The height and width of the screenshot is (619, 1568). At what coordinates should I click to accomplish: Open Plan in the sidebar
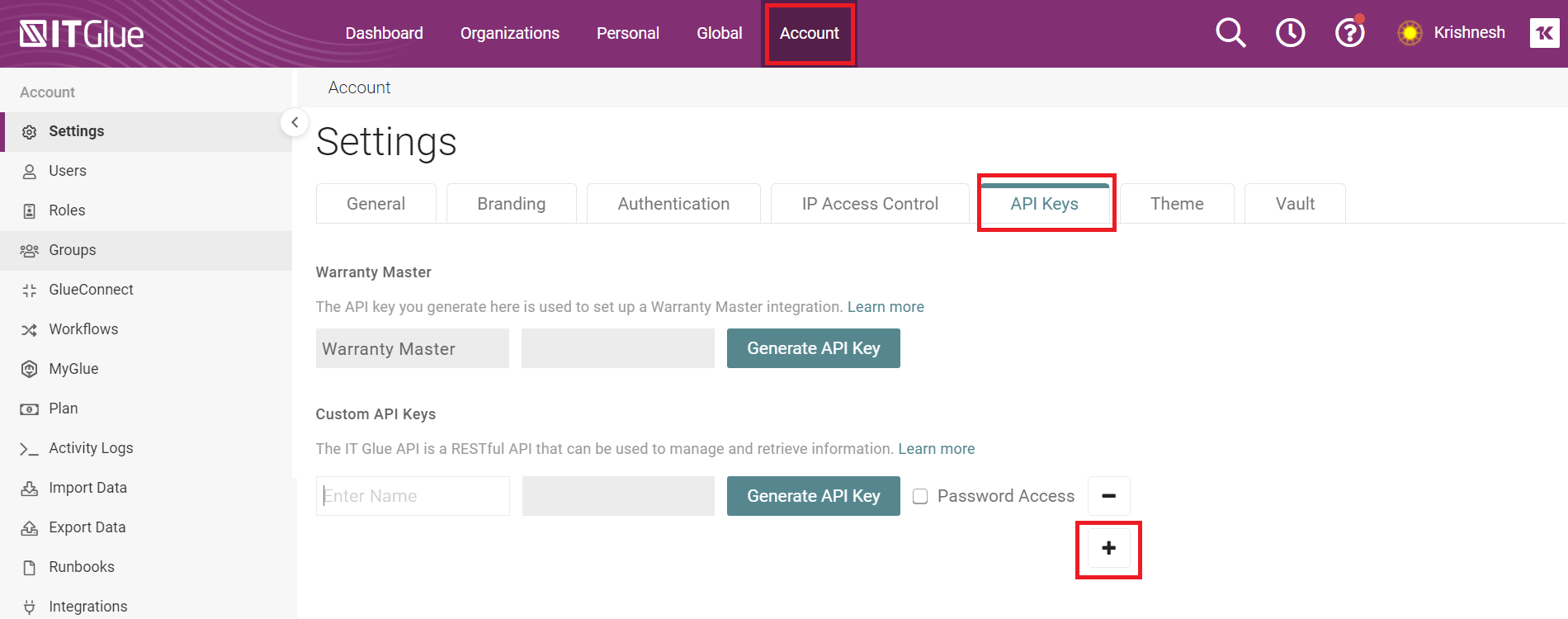pyautogui.click(x=146, y=409)
